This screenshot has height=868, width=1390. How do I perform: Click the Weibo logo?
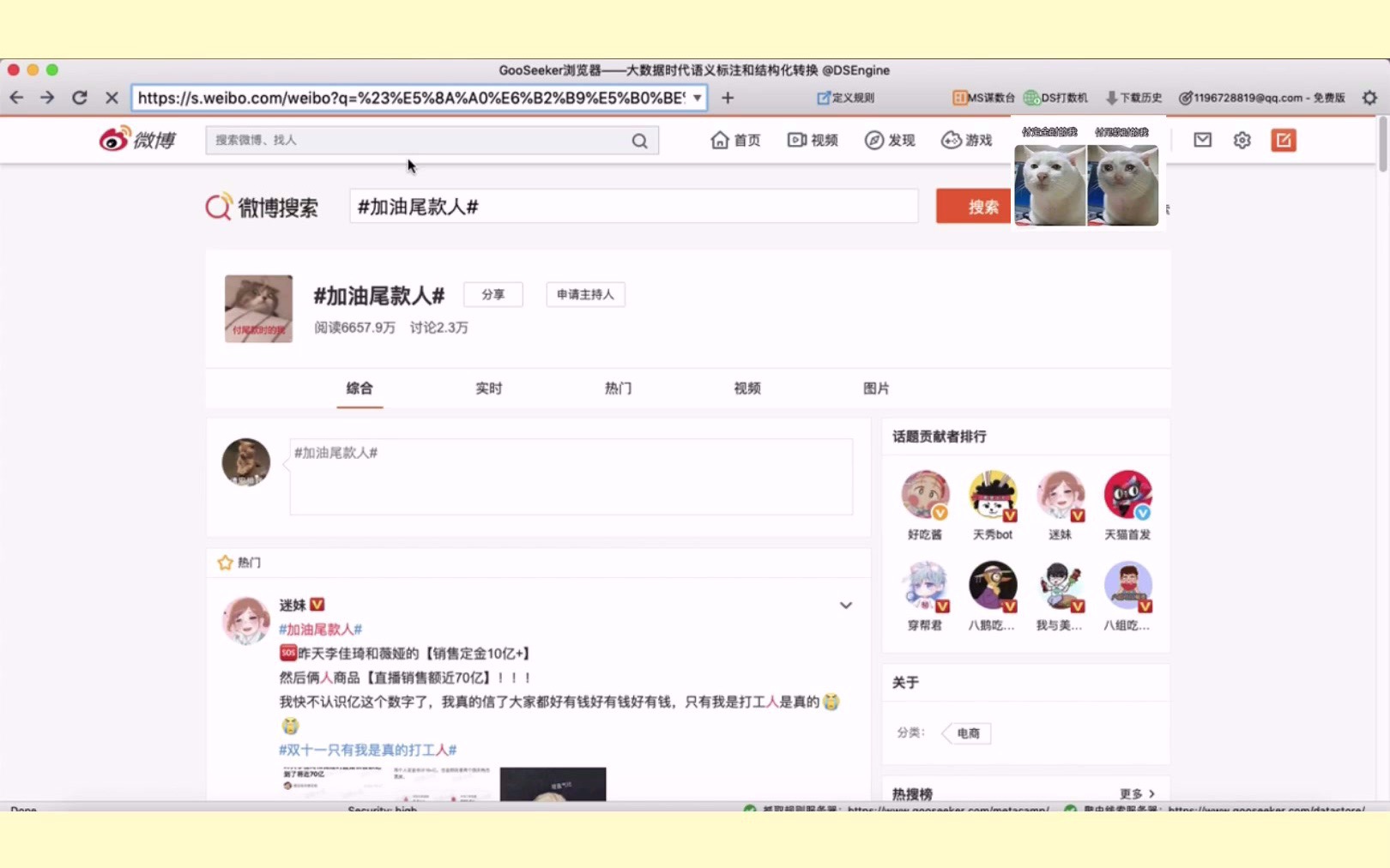pos(137,139)
